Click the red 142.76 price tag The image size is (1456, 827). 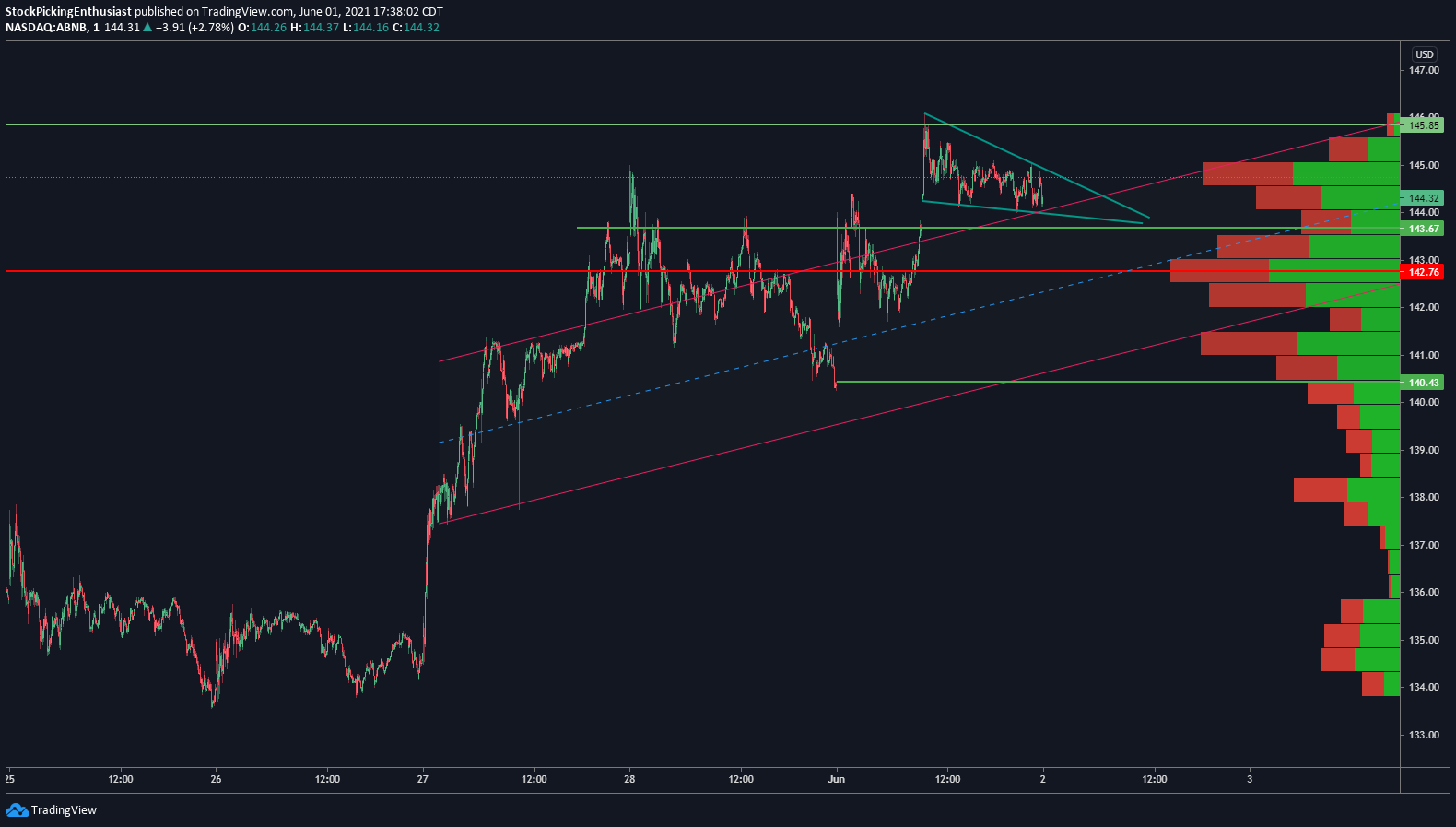1423,272
